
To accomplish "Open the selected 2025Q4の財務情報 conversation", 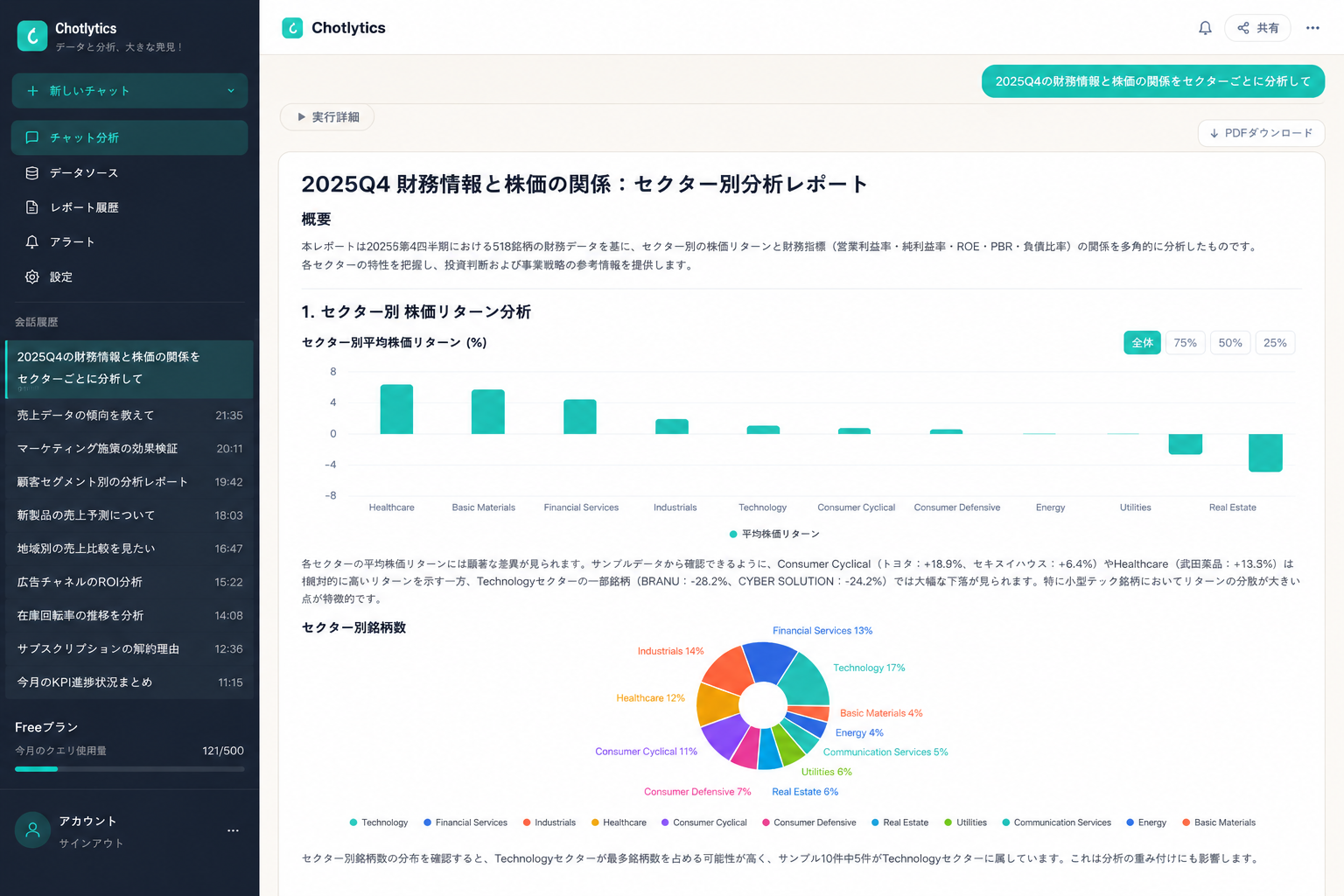I will pyautogui.click(x=129, y=368).
